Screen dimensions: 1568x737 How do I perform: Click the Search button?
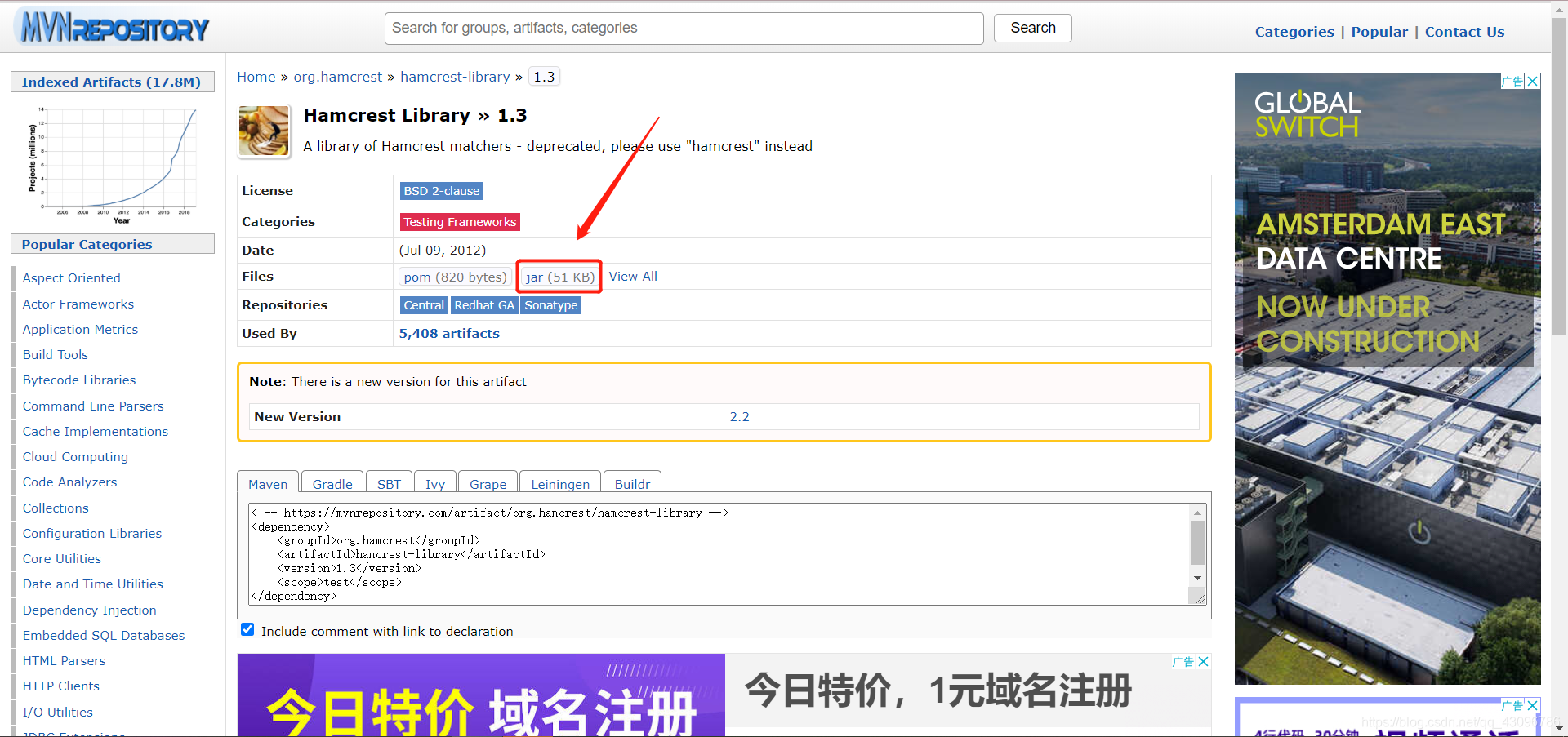pos(1032,28)
